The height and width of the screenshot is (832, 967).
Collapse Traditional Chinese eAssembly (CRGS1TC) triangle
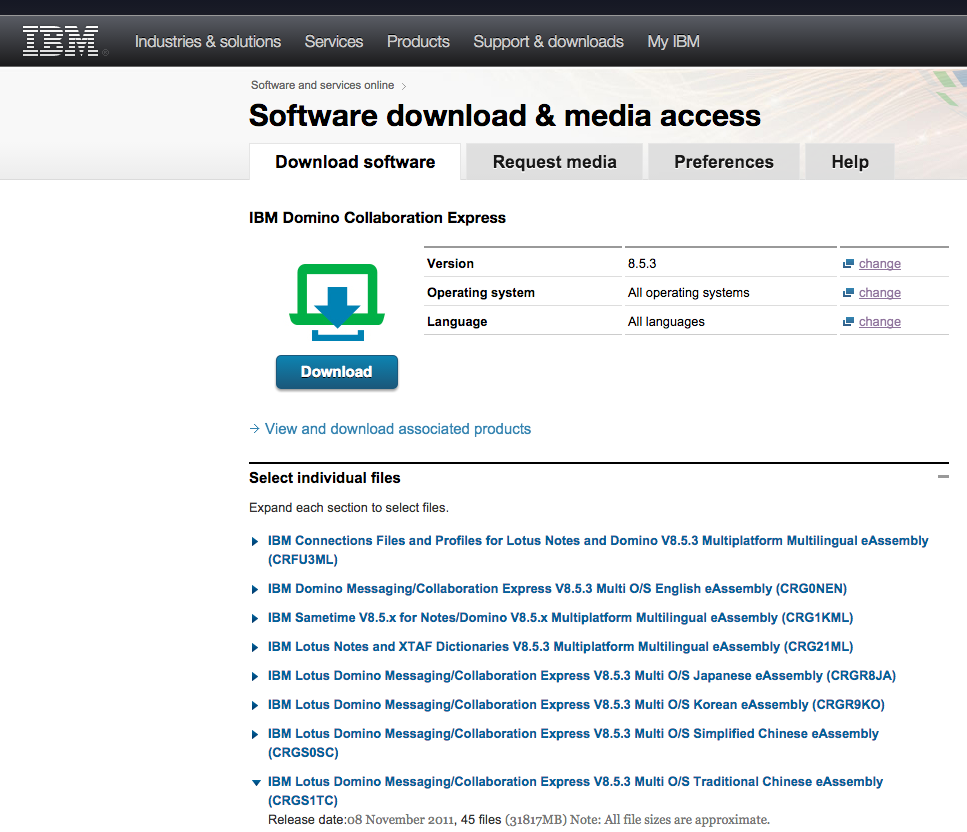(256, 783)
